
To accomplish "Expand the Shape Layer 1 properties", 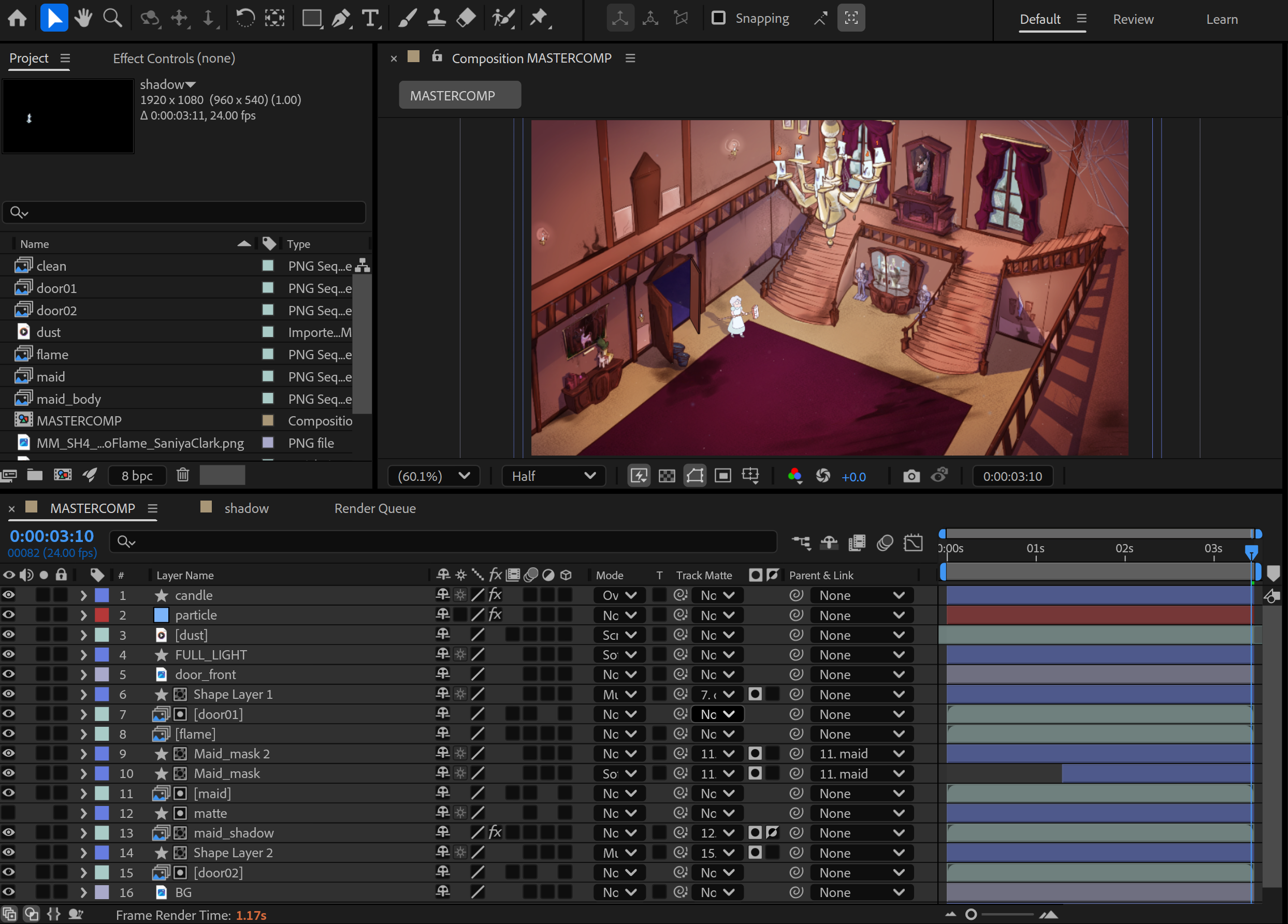I will coord(83,694).
